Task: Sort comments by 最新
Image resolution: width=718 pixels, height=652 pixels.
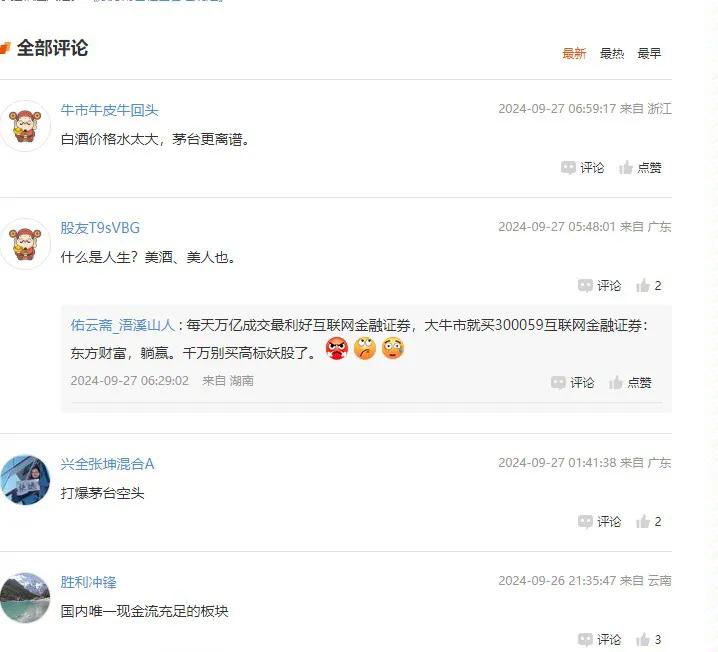Action: [x=574, y=54]
